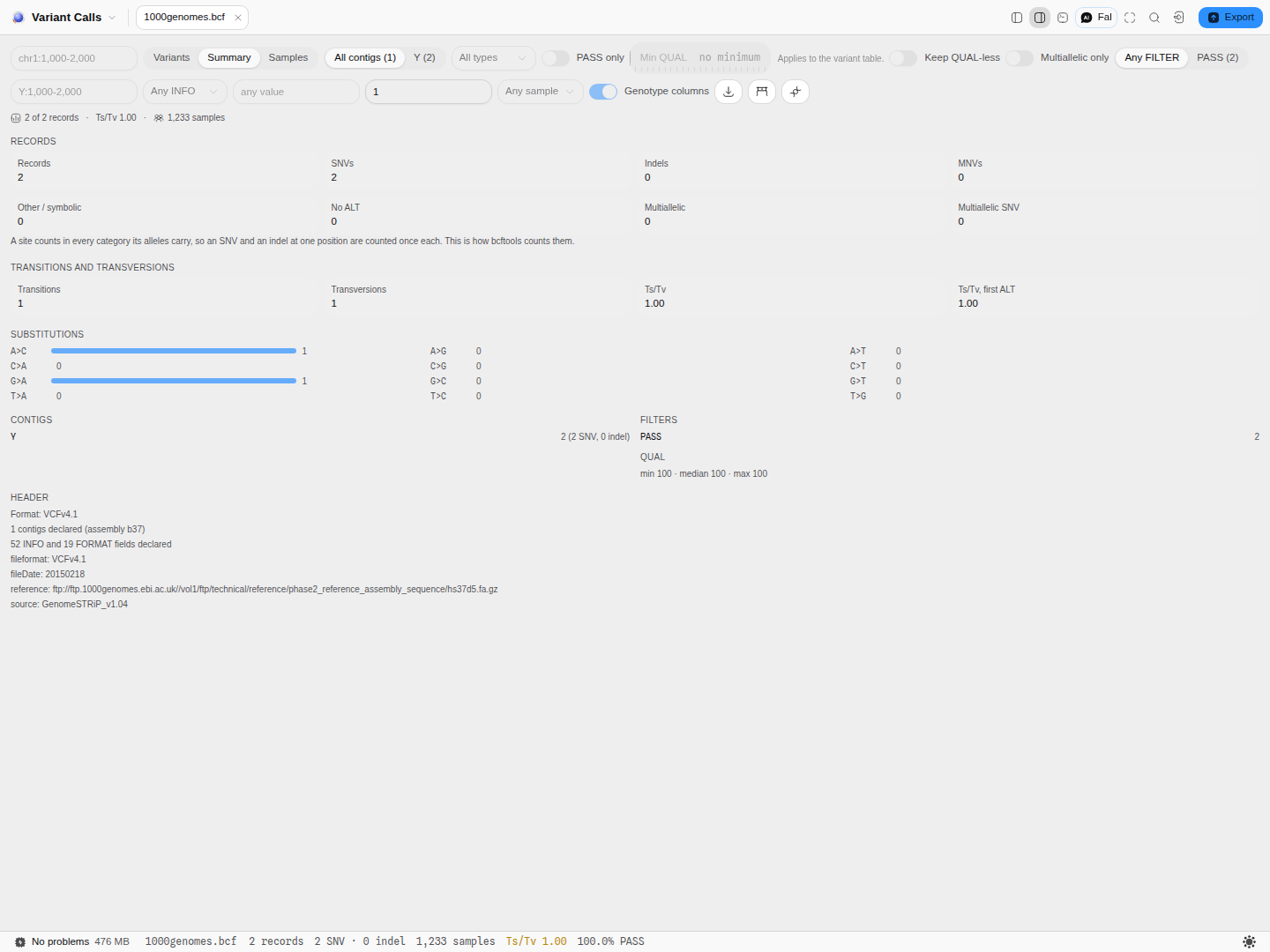1270x952 pixels.
Task: Click the Y:1,000-2,000 input field
Action: tap(74, 92)
